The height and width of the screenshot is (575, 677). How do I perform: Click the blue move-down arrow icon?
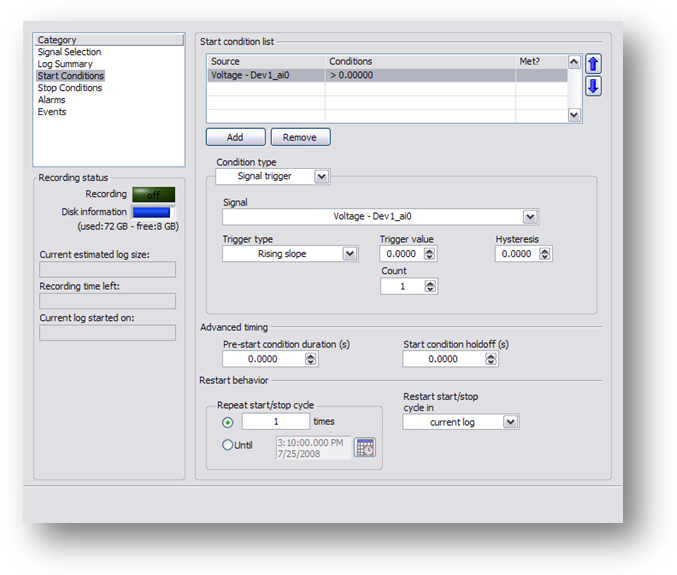pos(593,86)
